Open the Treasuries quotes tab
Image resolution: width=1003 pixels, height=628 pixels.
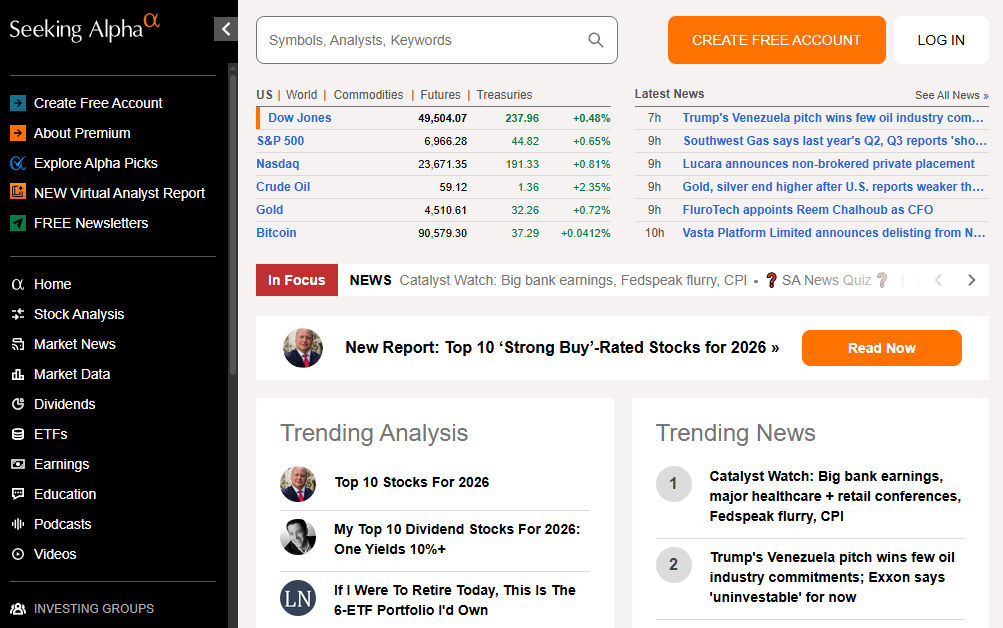[504, 94]
